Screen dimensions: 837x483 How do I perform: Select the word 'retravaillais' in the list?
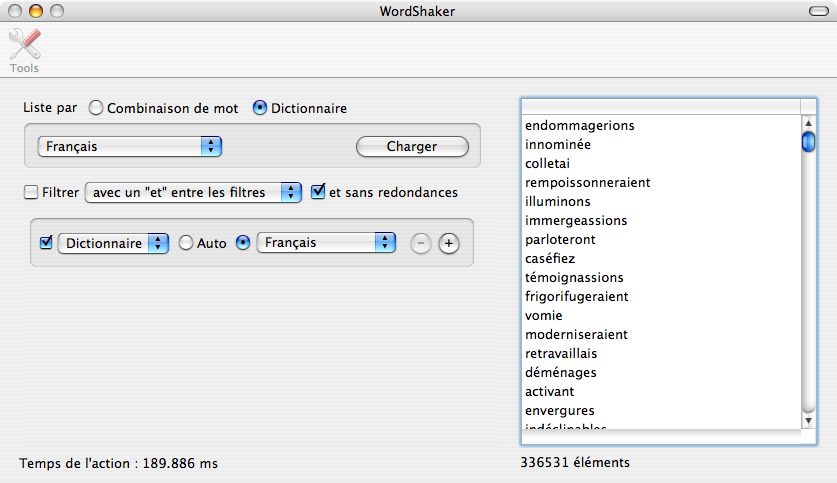point(561,353)
